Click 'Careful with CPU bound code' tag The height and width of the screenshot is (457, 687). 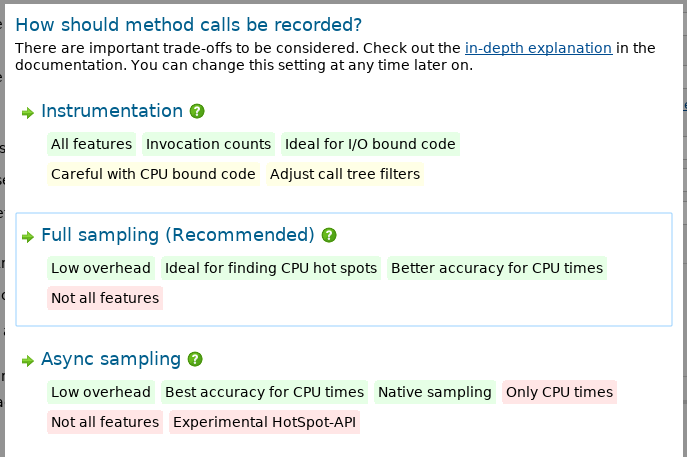tap(153, 174)
